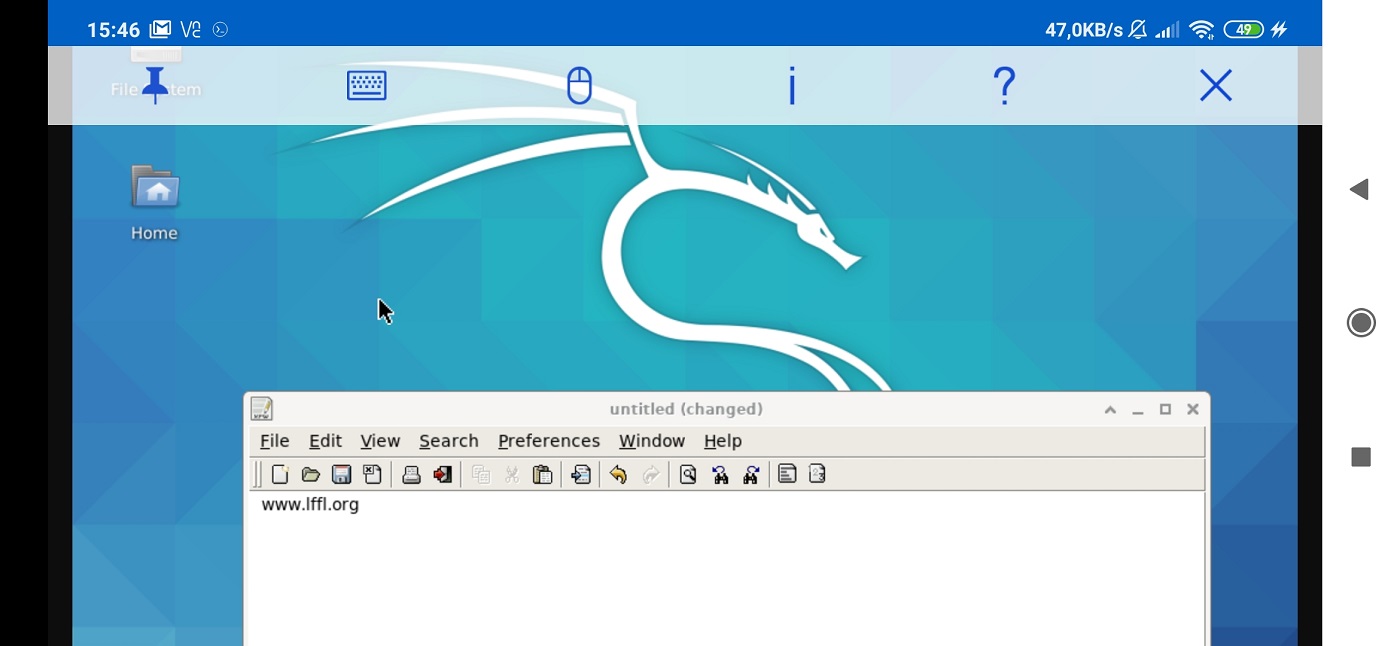Viewport: 1400px width, 646px height.
Task: Undo the last change with the yellow arrow
Action: tap(618, 475)
